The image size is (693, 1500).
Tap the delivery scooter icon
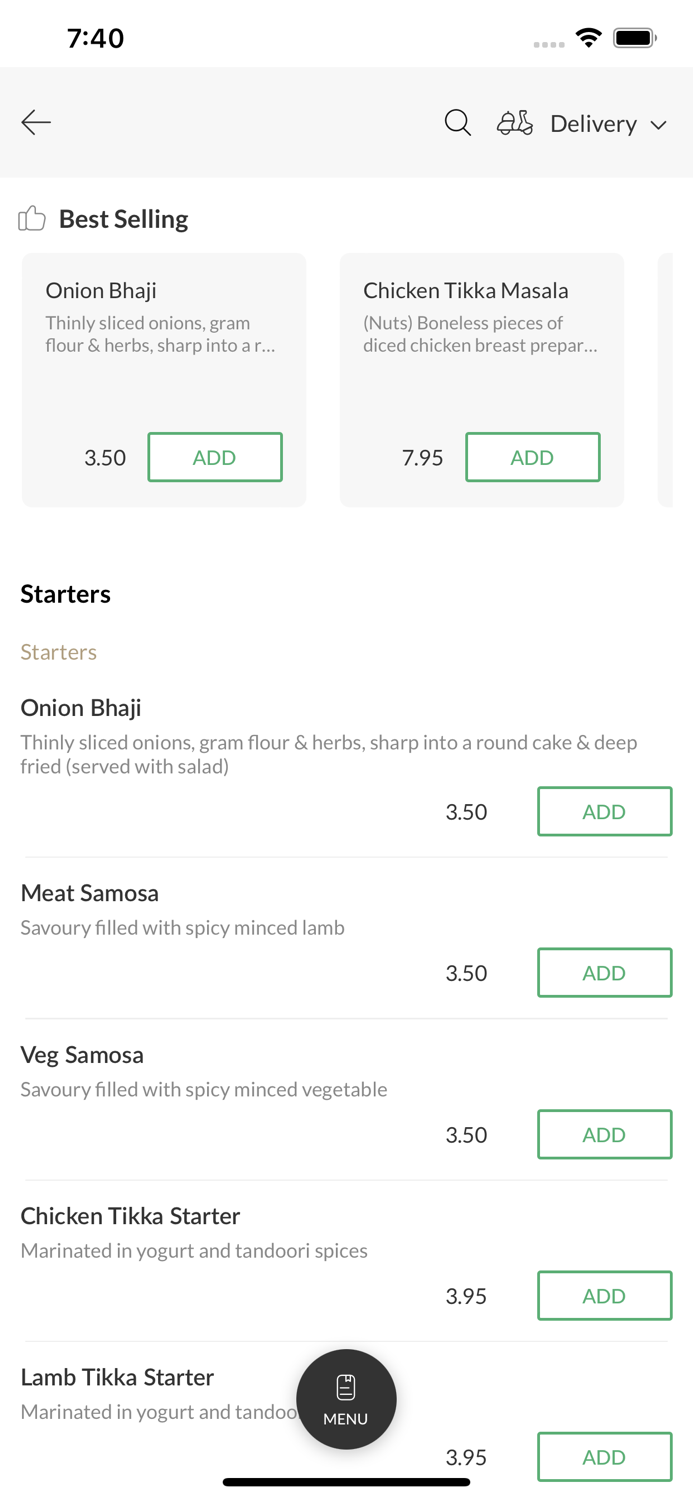(x=515, y=123)
